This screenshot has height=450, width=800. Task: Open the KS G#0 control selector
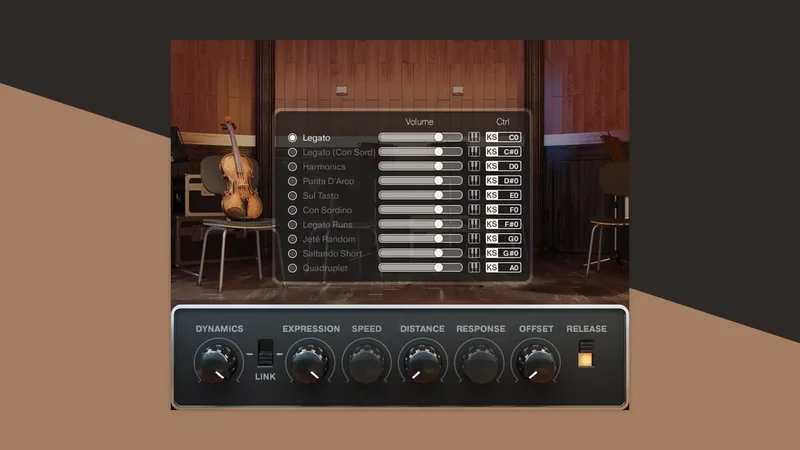503,253
